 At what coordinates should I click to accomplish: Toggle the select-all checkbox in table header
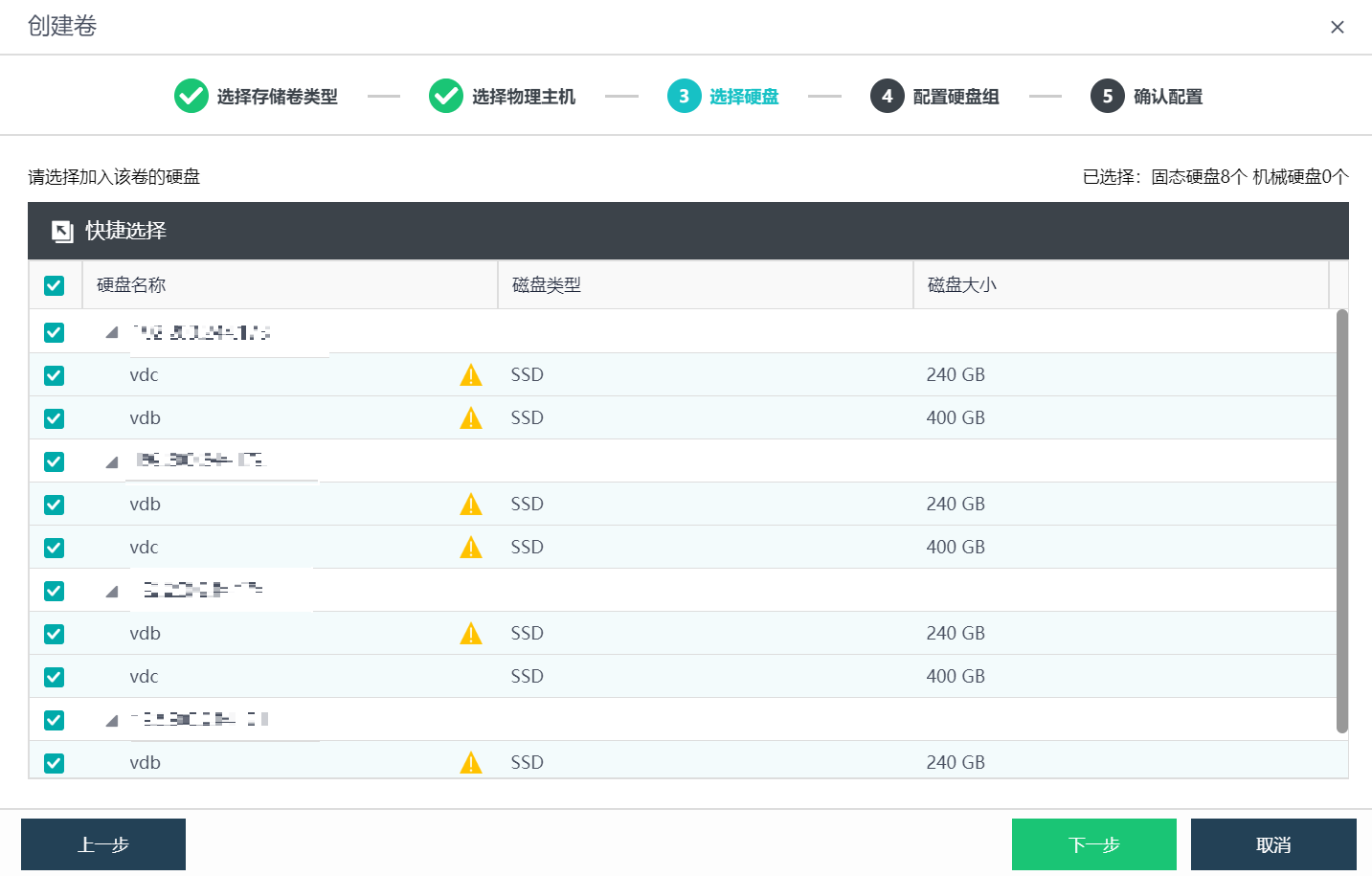[x=55, y=285]
